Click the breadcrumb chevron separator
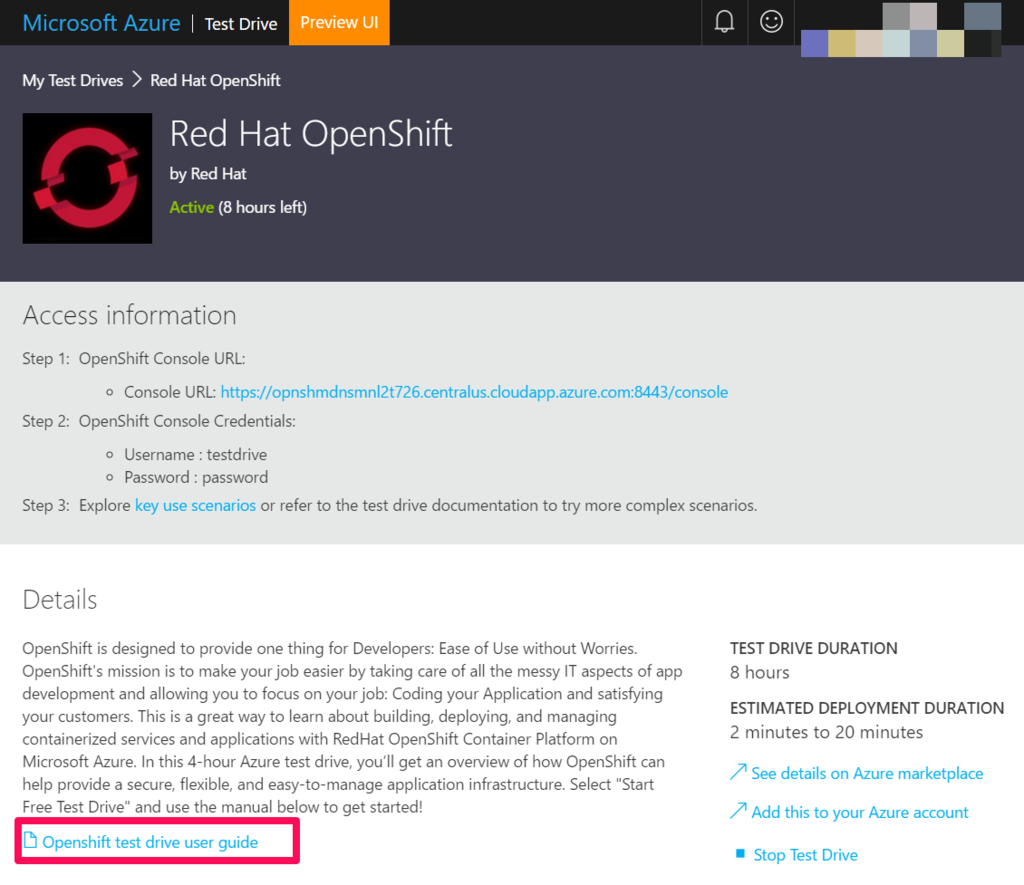This screenshot has width=1024, height=885. [136, 80]
